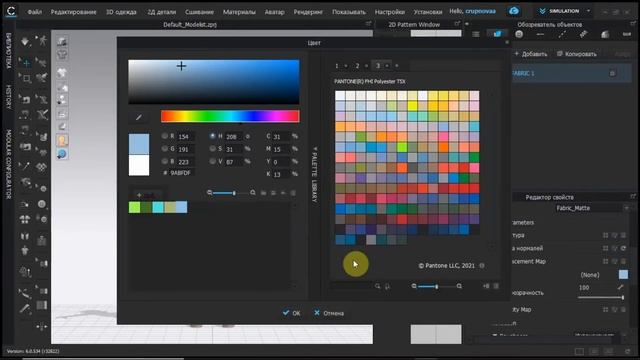Open the Редактирование menu
640x360 pixels.
pyautogui.click(x=73, y=12)
